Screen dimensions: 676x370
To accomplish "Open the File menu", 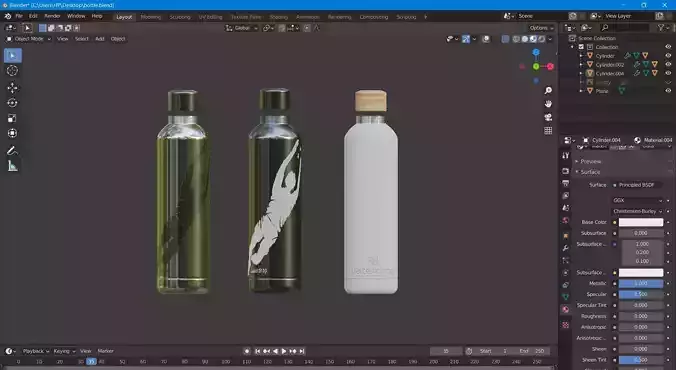I will 19,16.
